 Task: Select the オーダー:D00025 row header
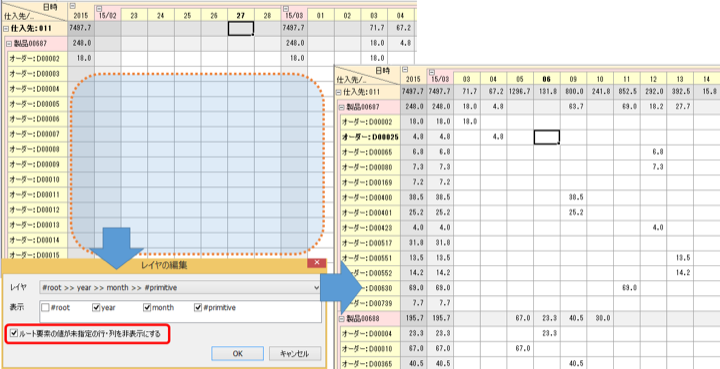click(x=370, y=137)
